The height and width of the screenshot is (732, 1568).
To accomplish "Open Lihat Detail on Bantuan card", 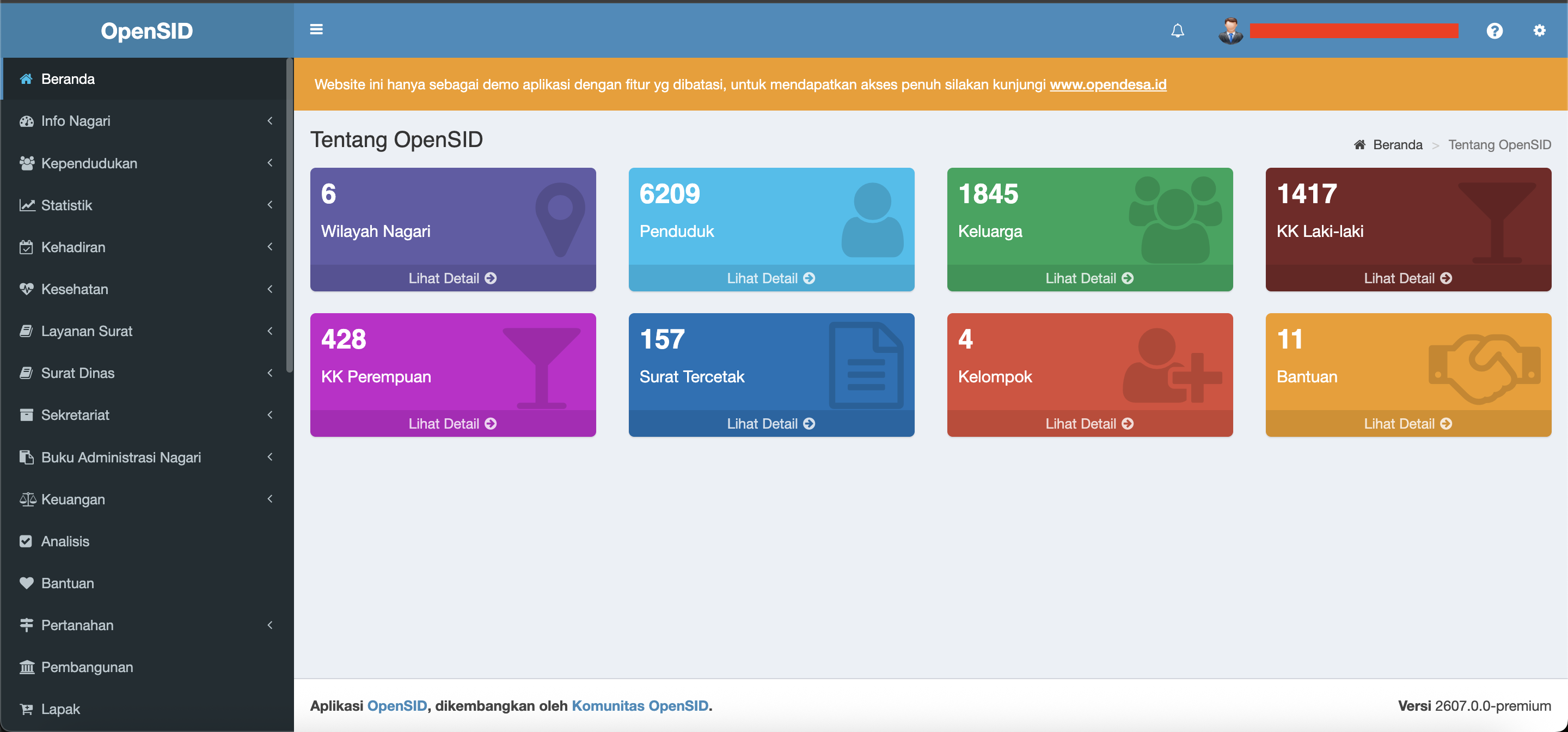I will coord(1408,424).
